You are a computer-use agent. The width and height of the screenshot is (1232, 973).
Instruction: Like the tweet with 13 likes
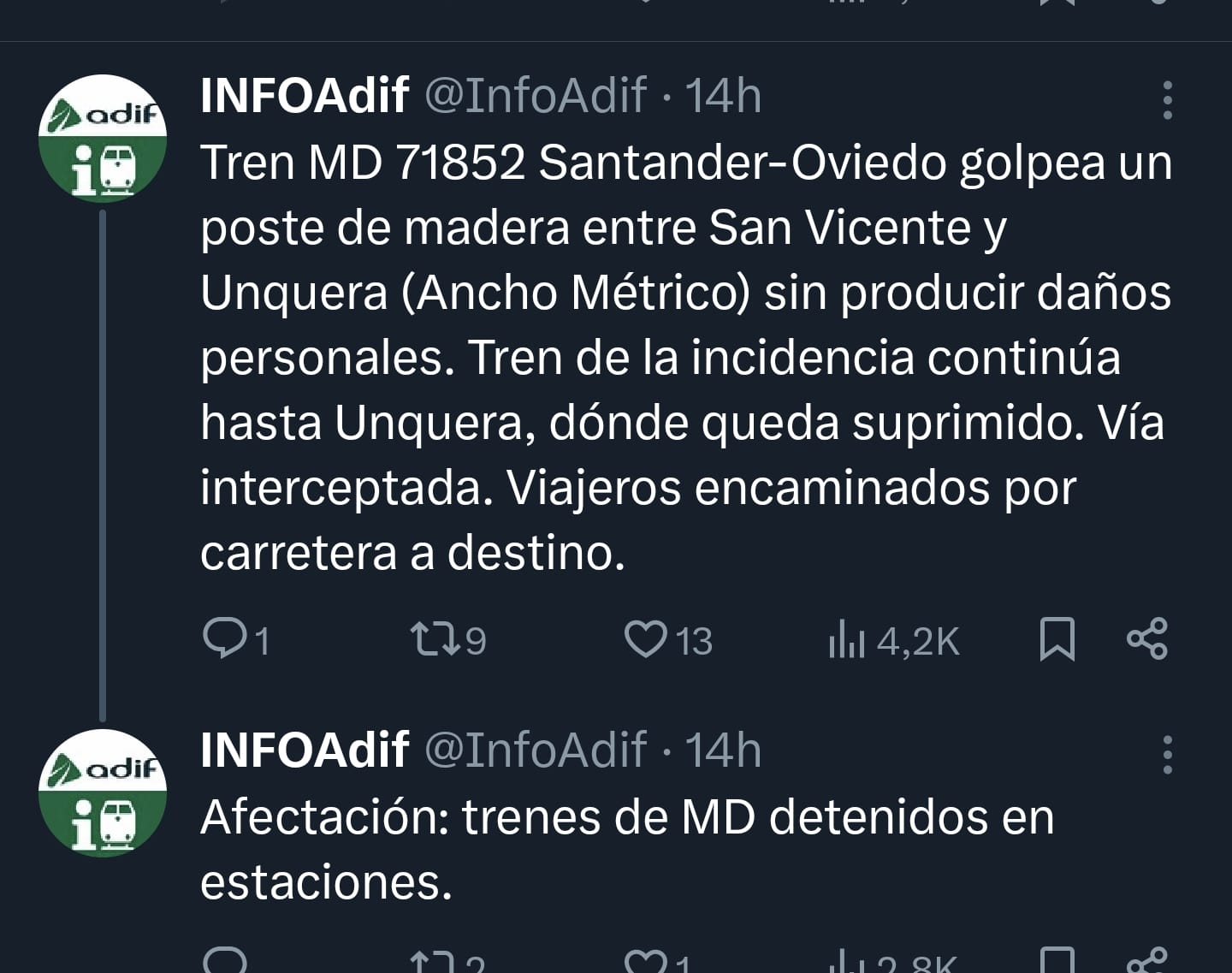(x=646, y=639)
